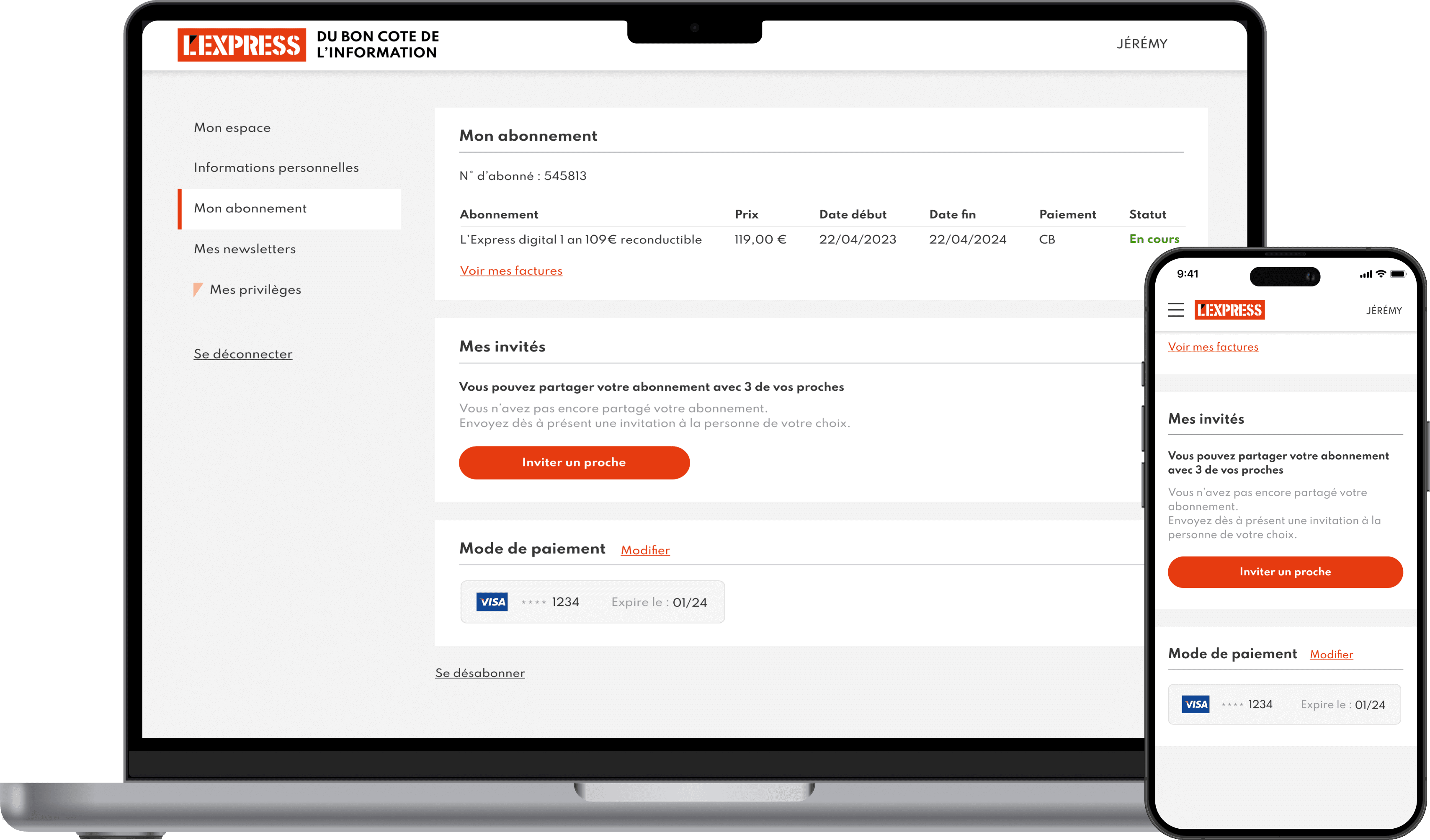This screenshot has width=1430, height=840.
Task: Open the hamburger menu on mobile
Action: 1175,310
